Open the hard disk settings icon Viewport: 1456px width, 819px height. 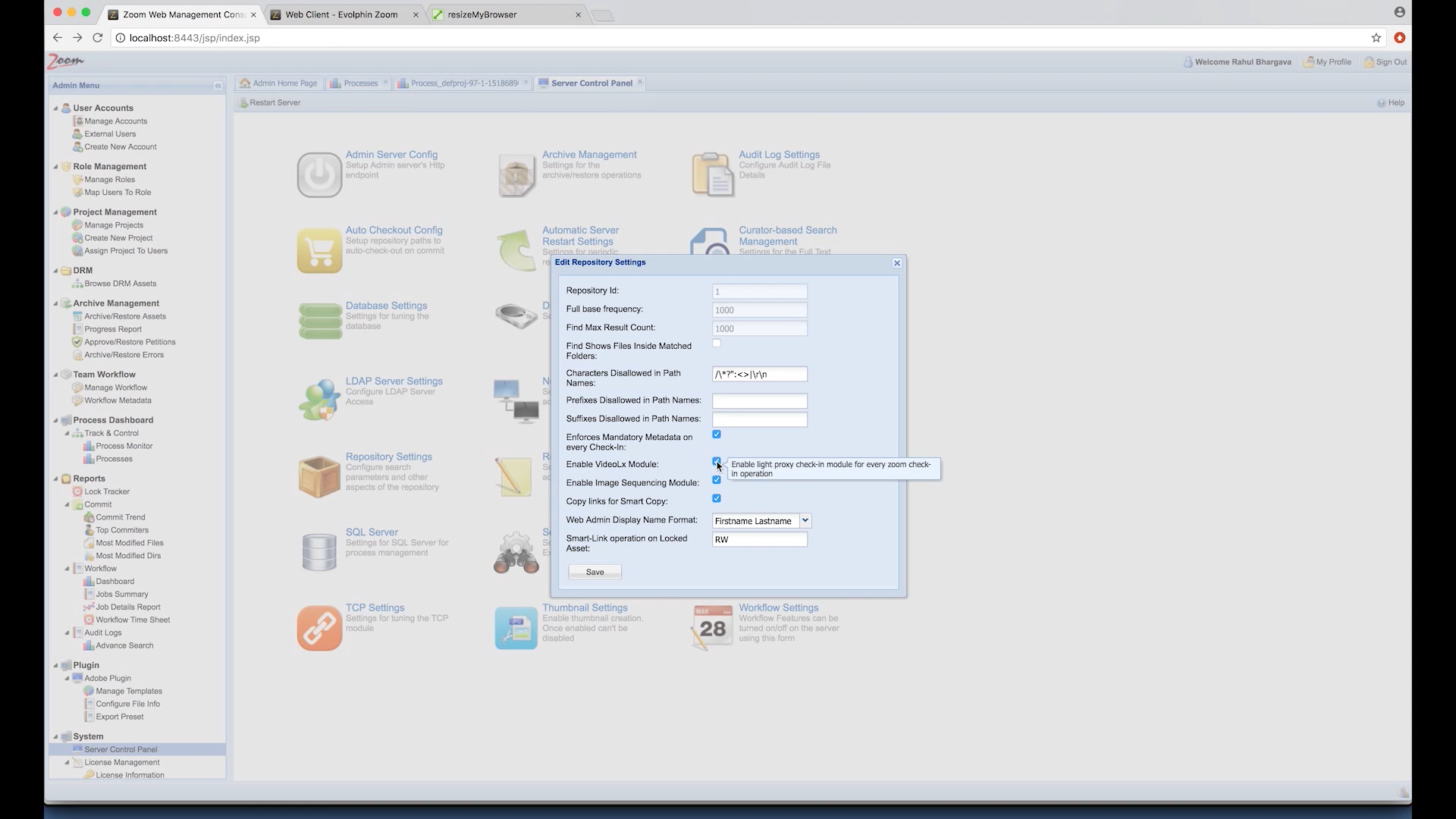[x=516, y=315]
